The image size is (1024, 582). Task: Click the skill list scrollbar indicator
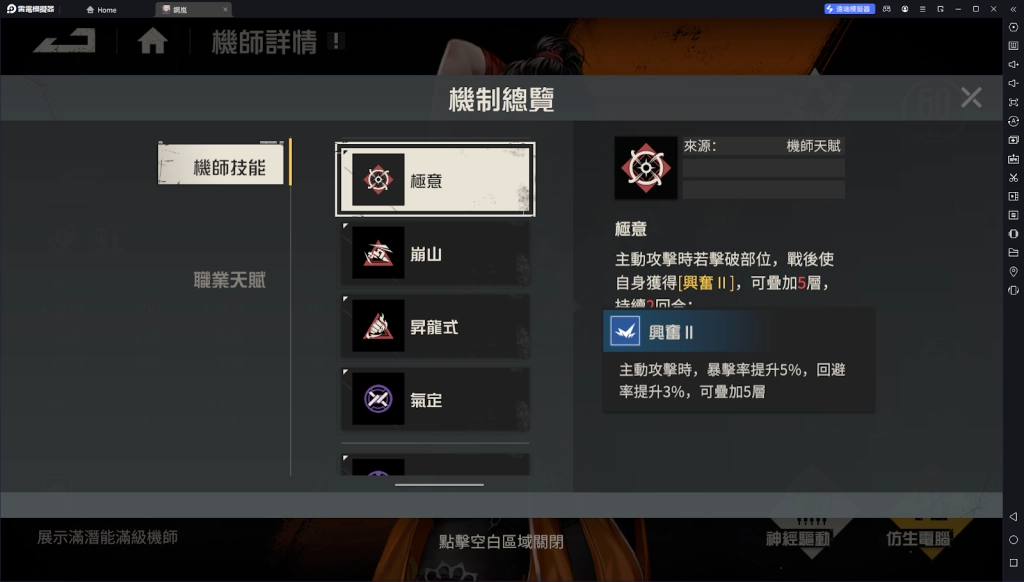coord(439,485)
